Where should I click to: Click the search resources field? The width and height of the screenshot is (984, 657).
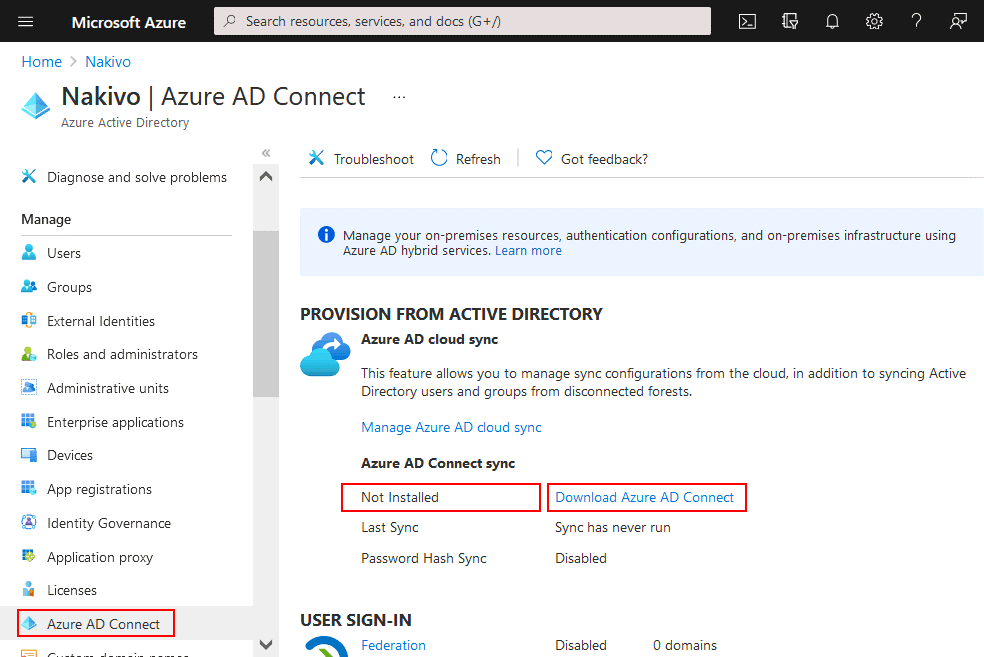click(x=462, y=21)
